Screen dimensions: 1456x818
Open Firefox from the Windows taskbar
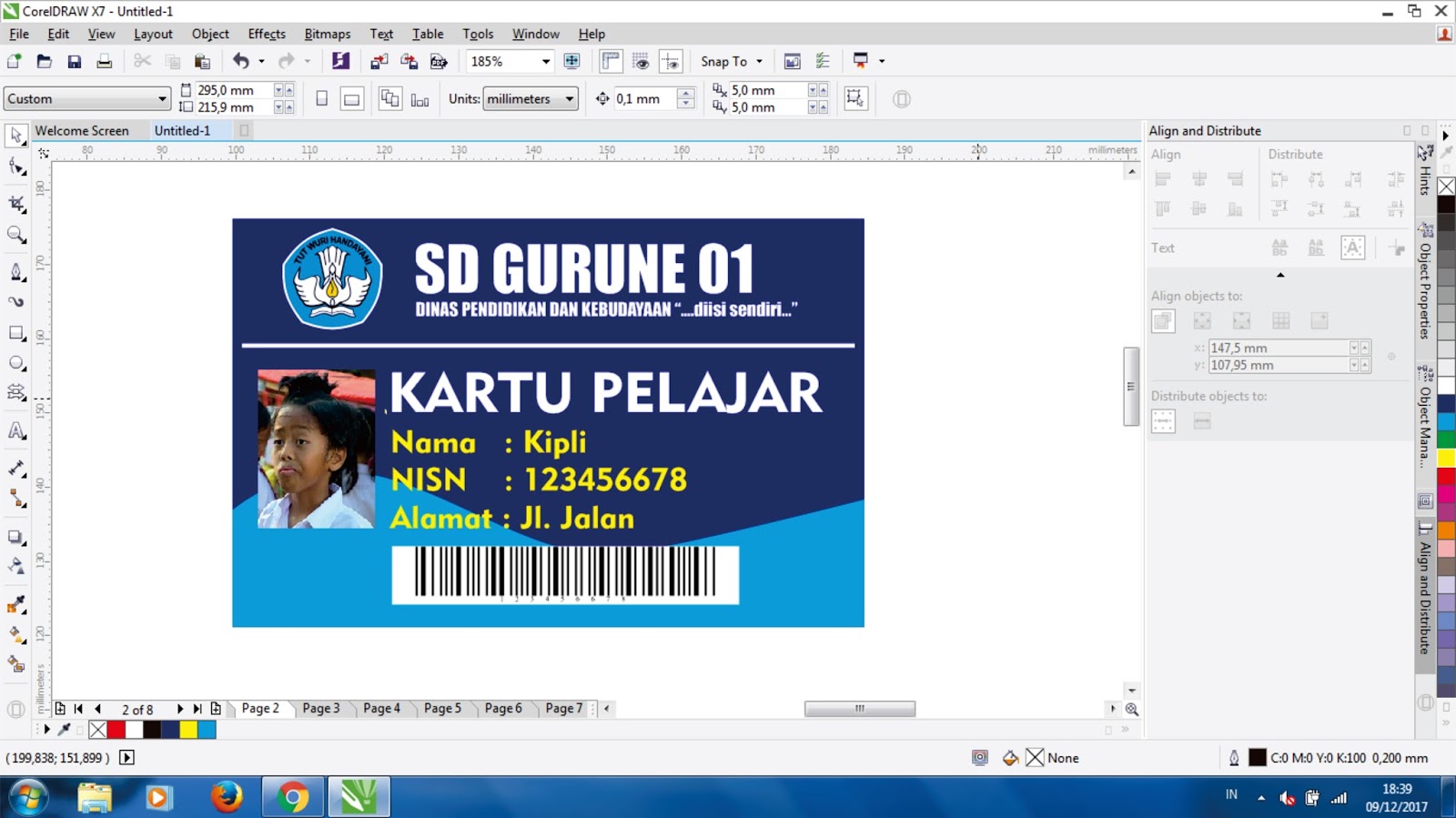(227, 797)
